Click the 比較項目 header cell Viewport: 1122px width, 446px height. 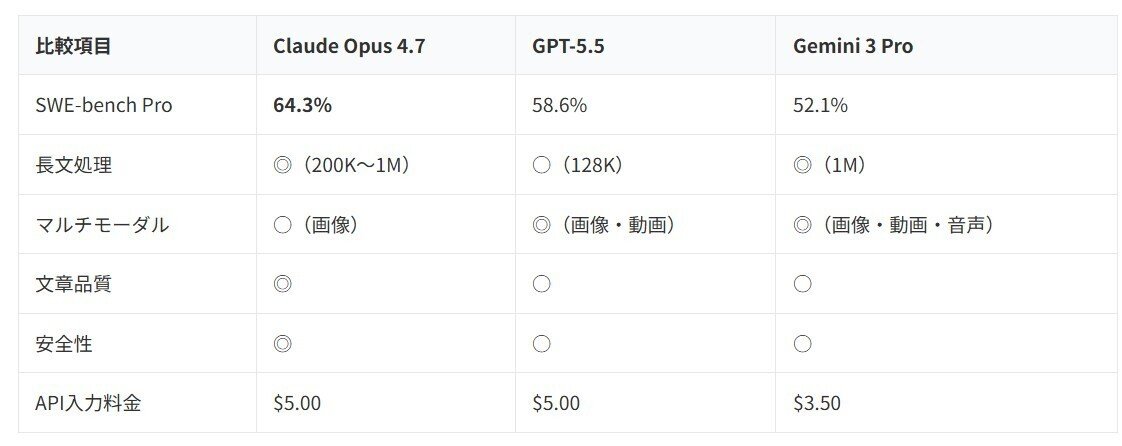coord(73,46)
